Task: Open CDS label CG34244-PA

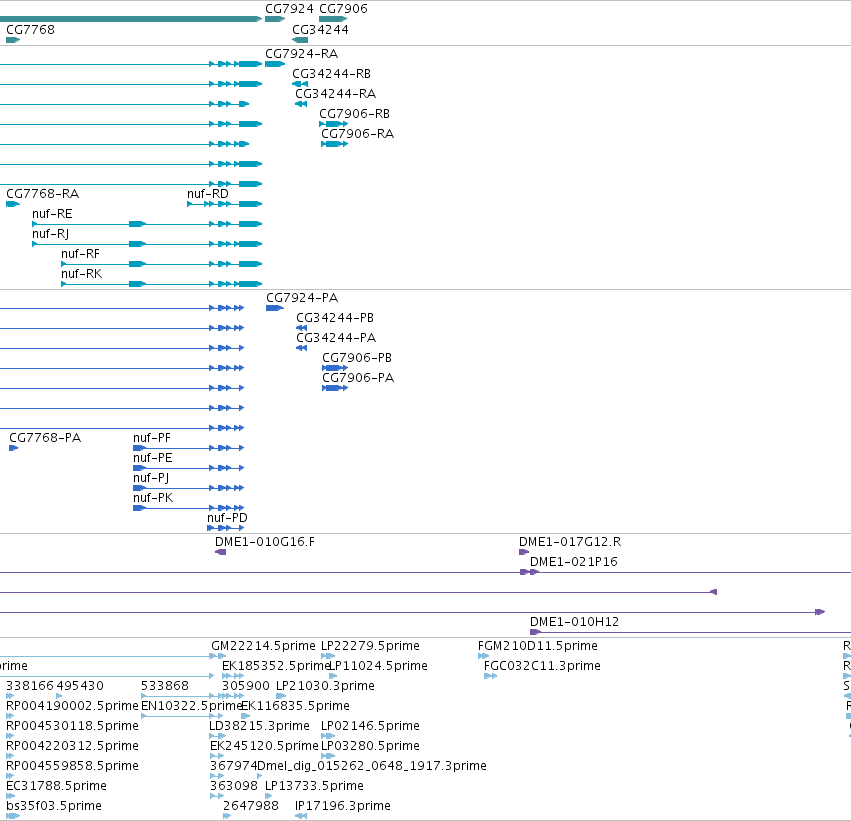Action: (x=336, y=338)
